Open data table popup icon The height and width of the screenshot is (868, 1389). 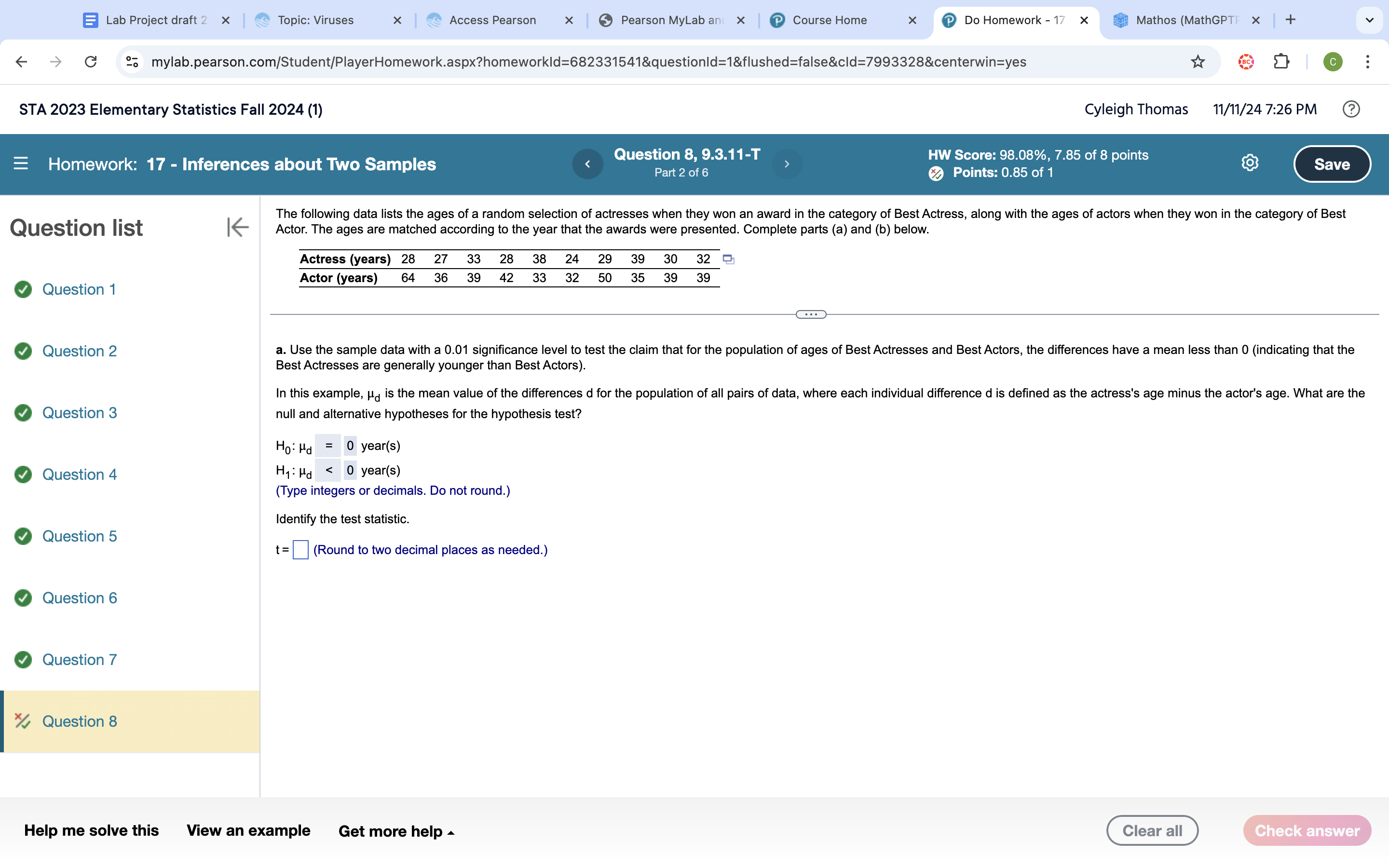tap(728, 259)
